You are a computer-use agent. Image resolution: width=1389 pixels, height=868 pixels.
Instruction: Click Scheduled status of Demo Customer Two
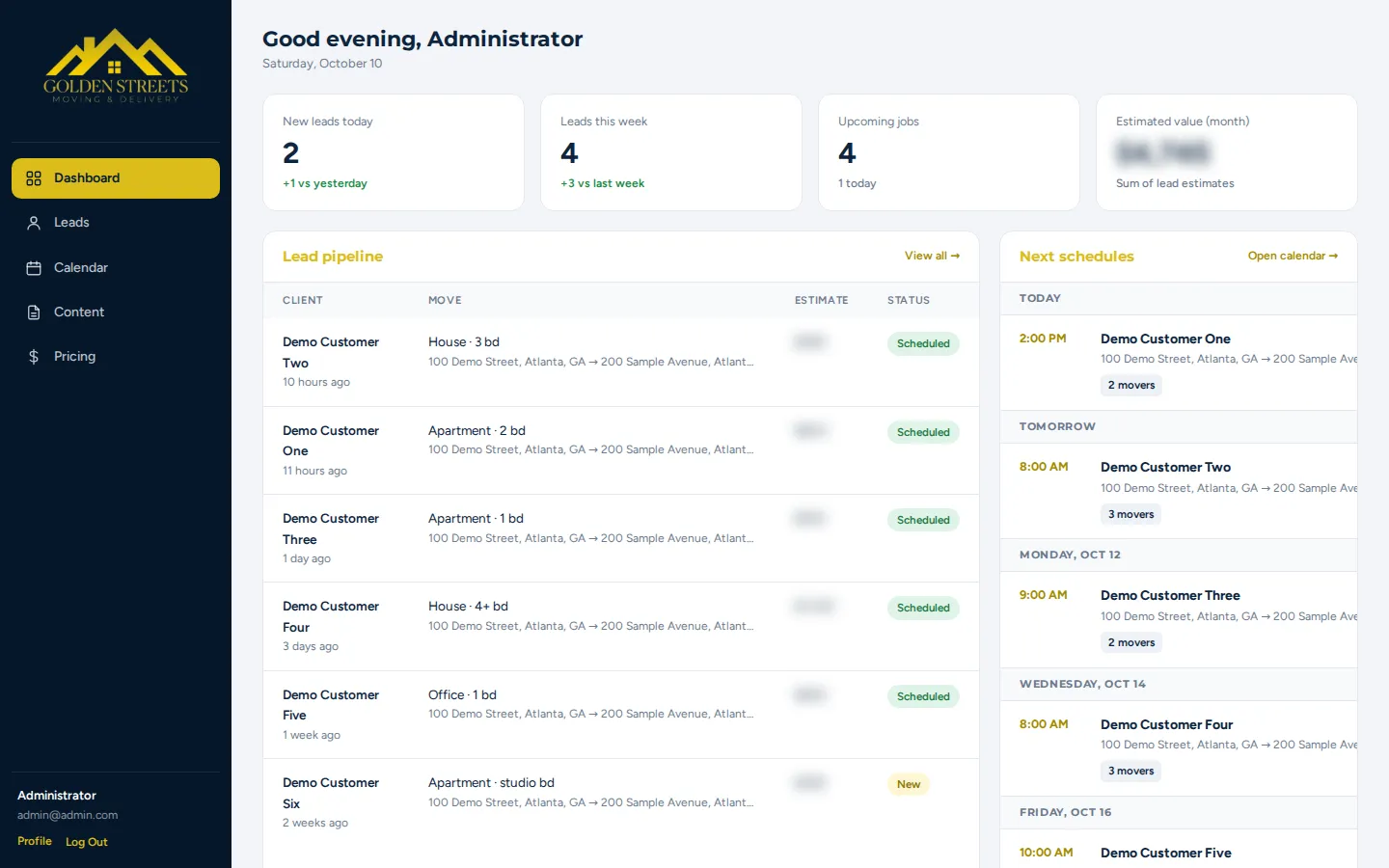coord(923,343)
